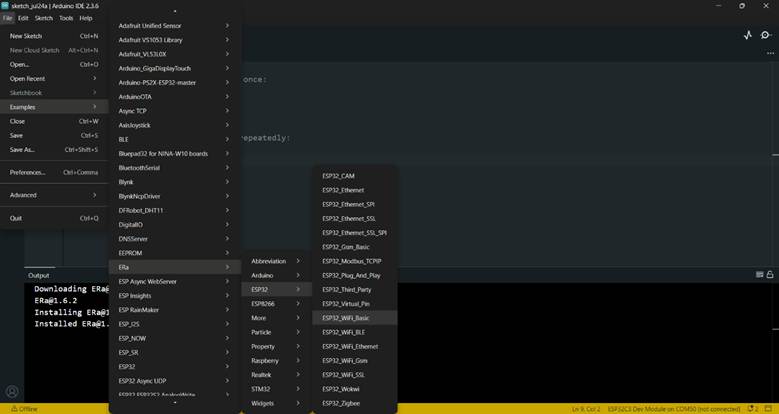Open ESP32 submenu under ERa
This screenshot has width=779, height=414.
277,289
